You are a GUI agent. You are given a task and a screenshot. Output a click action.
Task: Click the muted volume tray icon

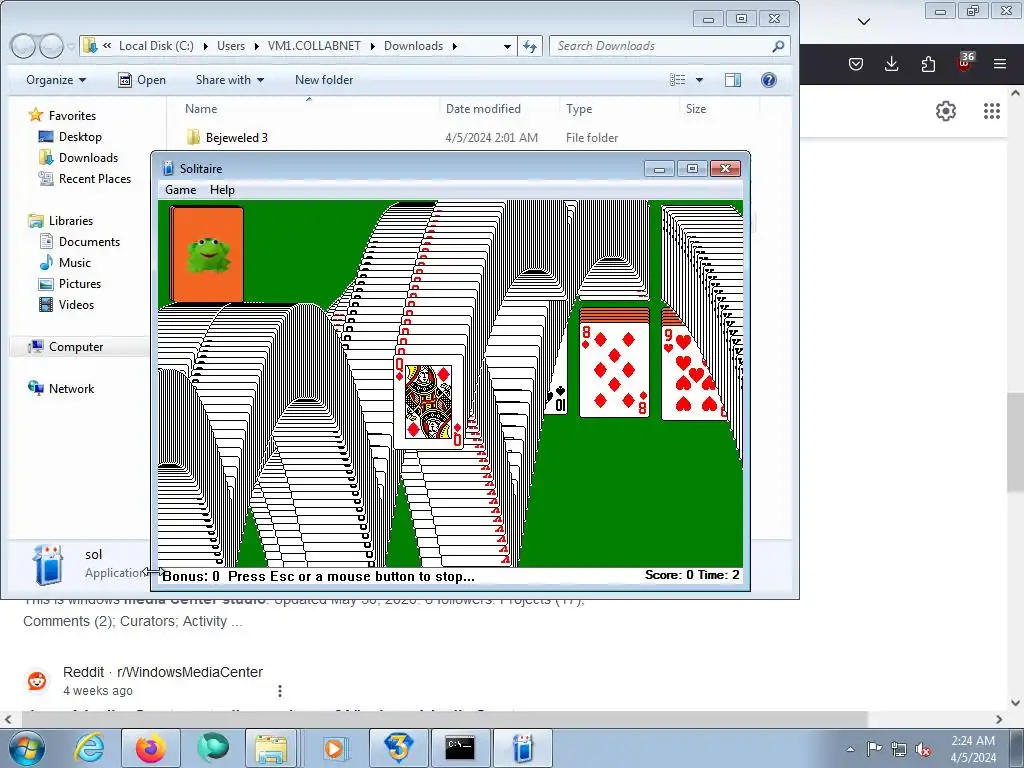(923, 748)
